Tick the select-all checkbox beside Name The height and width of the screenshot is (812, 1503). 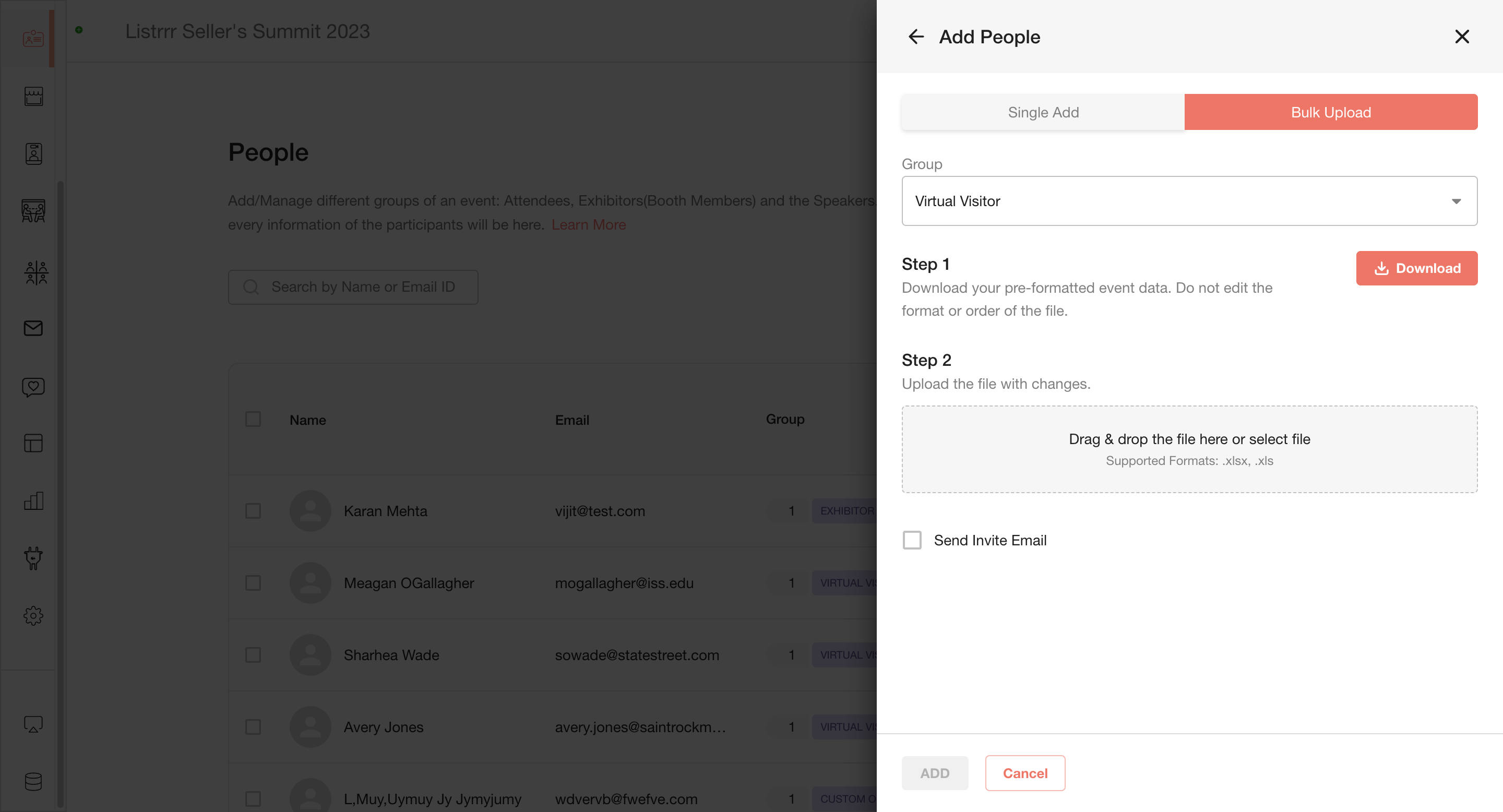coord(253,420)
